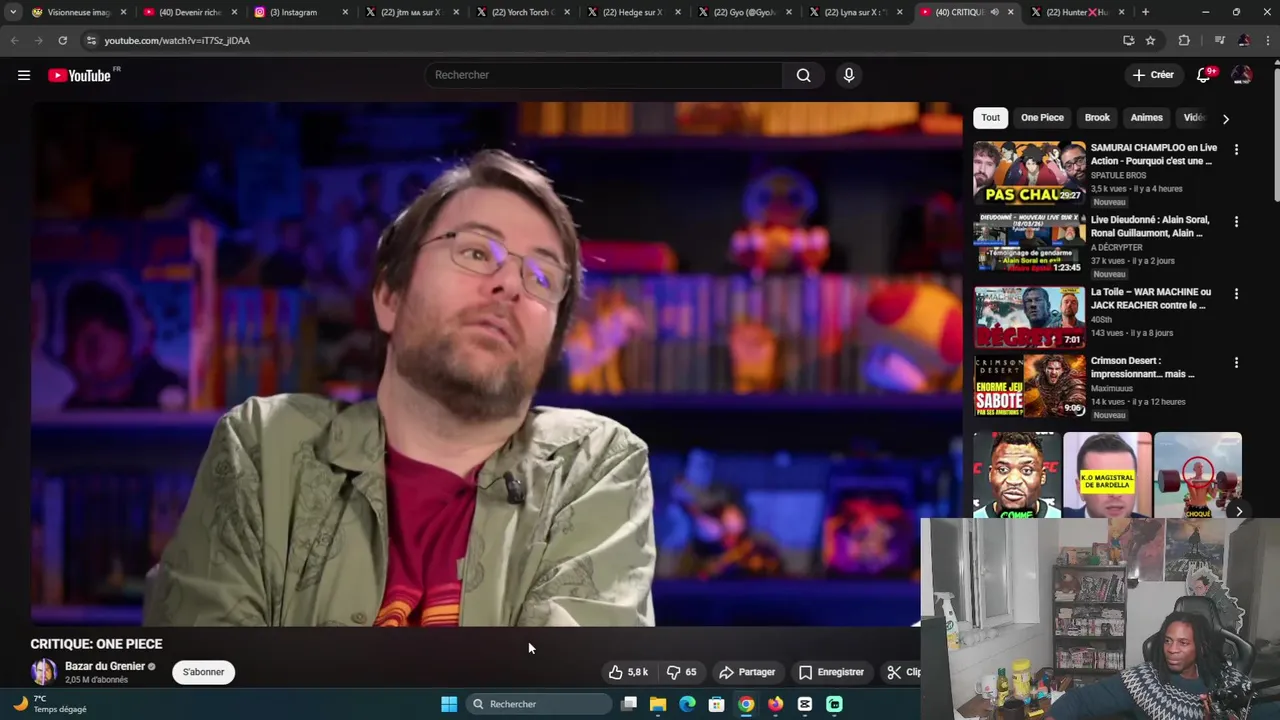Subscribe with the S'abonner button

click(x=203, y=672)
